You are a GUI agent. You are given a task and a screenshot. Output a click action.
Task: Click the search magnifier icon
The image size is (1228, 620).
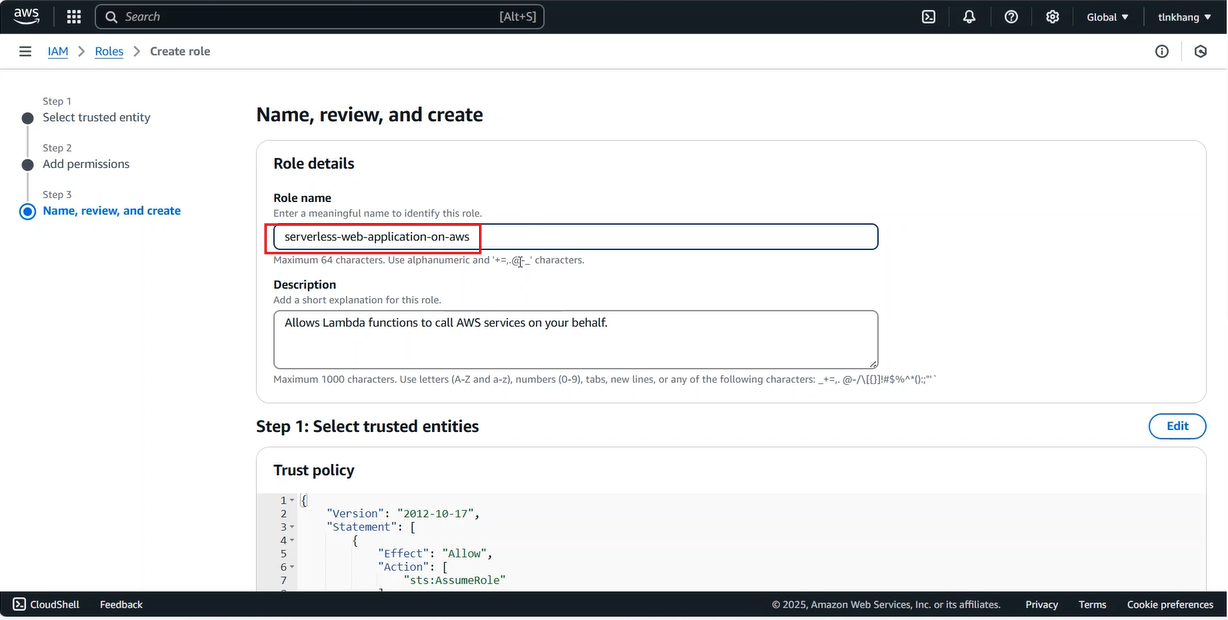(x=111, y=17)
